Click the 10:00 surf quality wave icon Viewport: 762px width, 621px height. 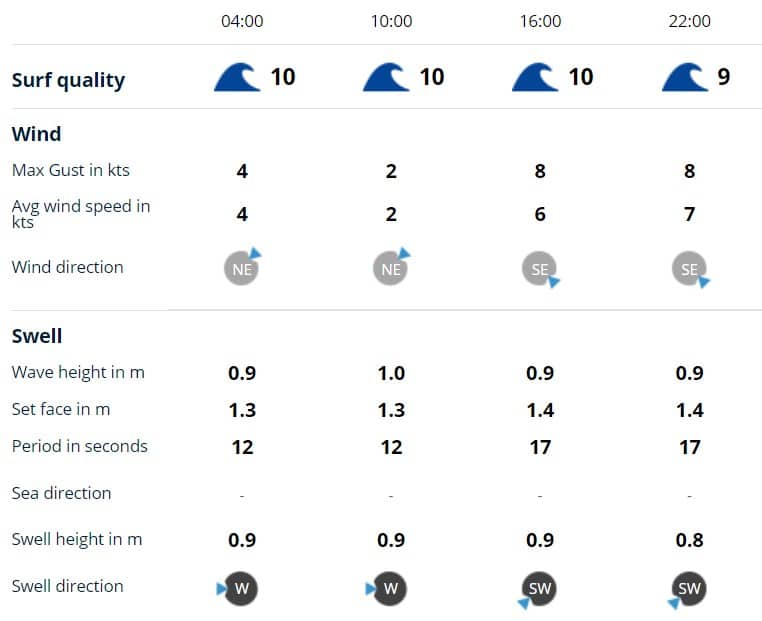tap(386, 77)
